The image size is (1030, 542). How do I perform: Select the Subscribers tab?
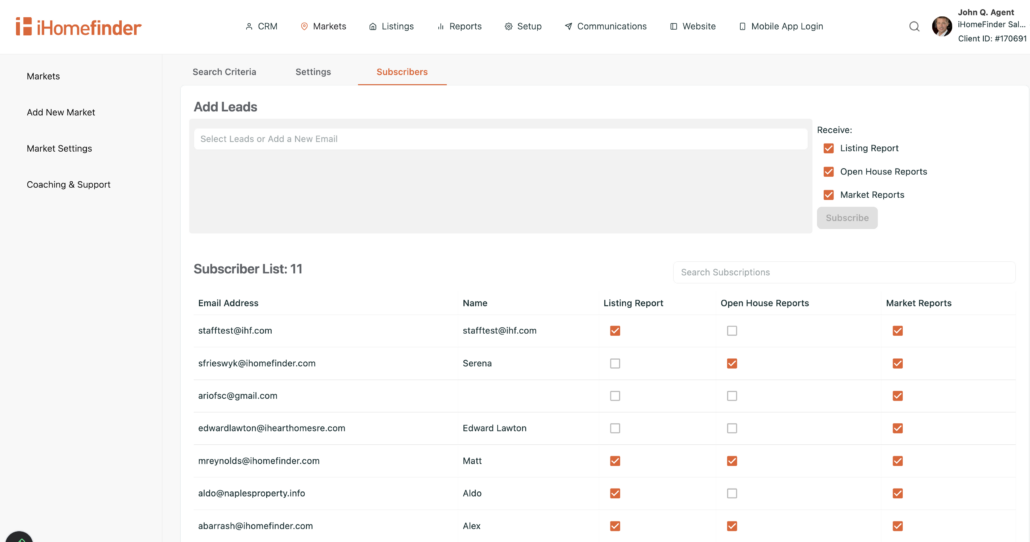click(x=402, y=72)
